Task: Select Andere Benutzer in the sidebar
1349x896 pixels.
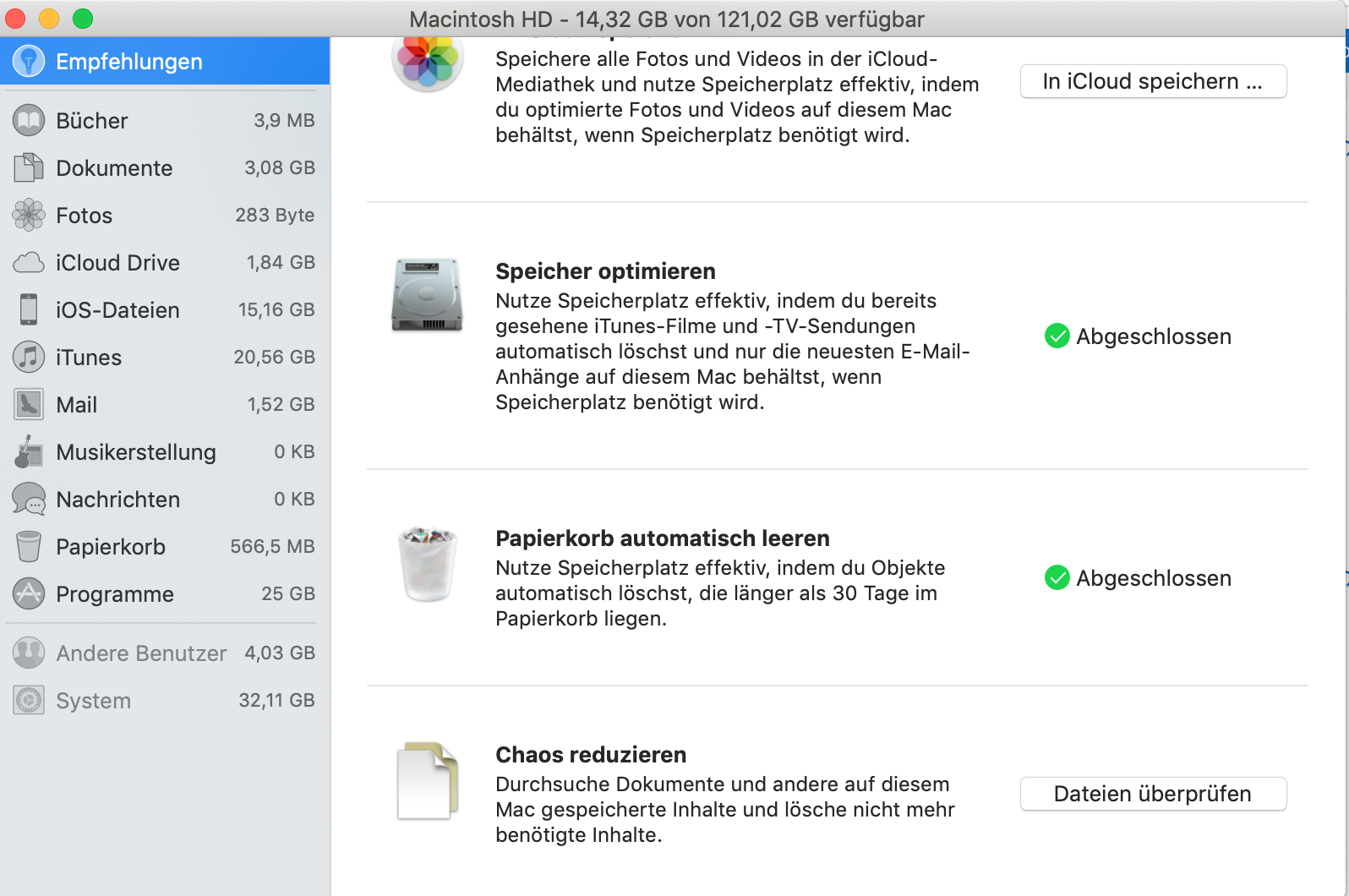Action: click(x=141, y=653)
